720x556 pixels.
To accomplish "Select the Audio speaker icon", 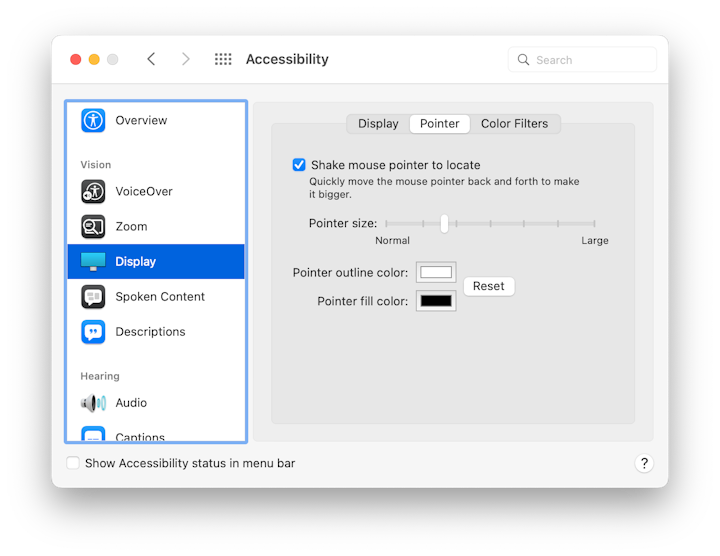I will pyautogui.click(x=94, y=403).
